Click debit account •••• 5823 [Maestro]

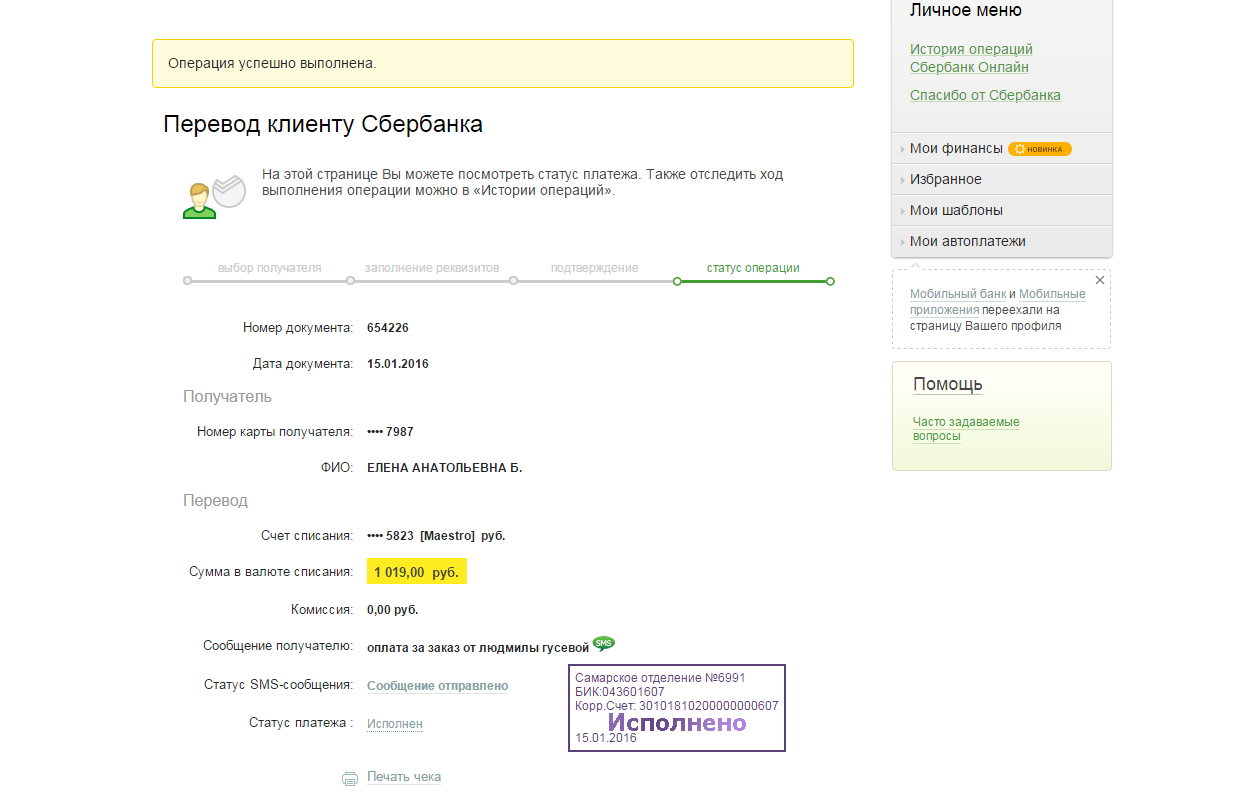[x=436, y=536]
